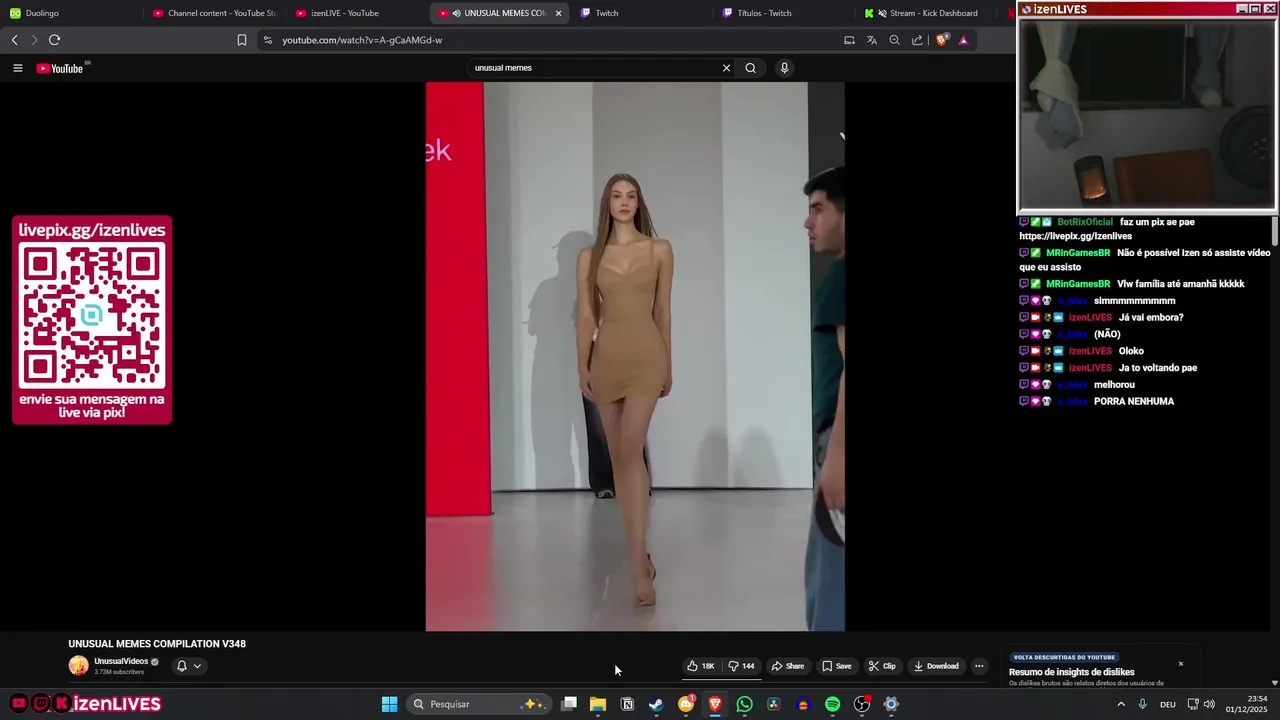Select chat message 'PORRA NENHUMA'
The width and height of the screenshot is (1280, 720).
[x=1133, y=401]
